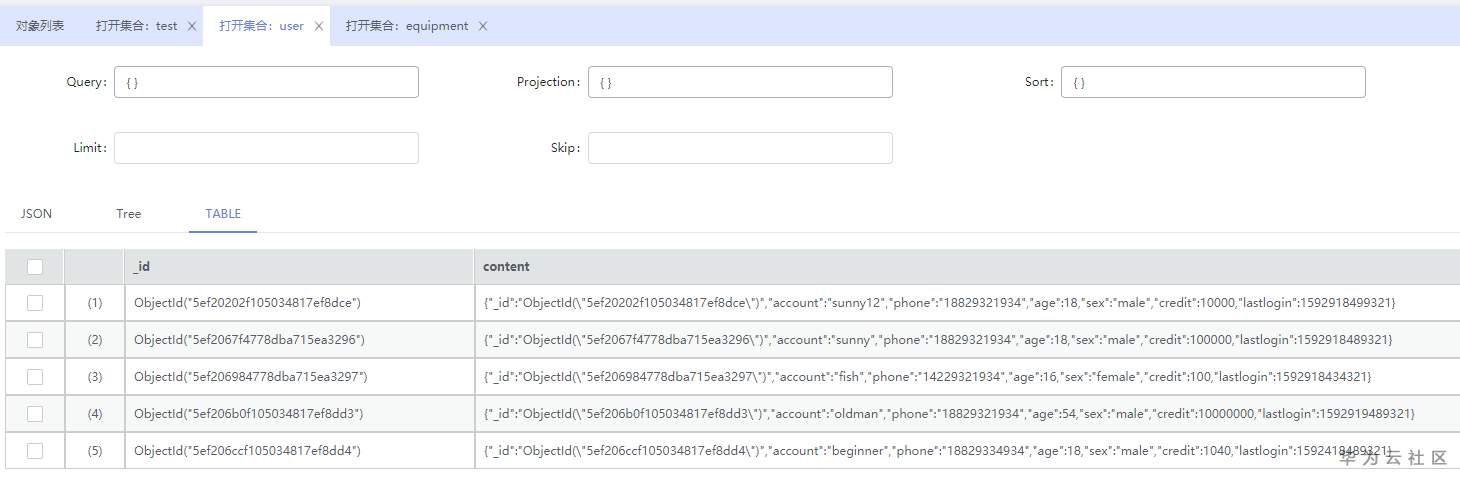The image size is (1460, 483).
Task: Check the checkbox for row (5)
Action: (x=35, y=451)
